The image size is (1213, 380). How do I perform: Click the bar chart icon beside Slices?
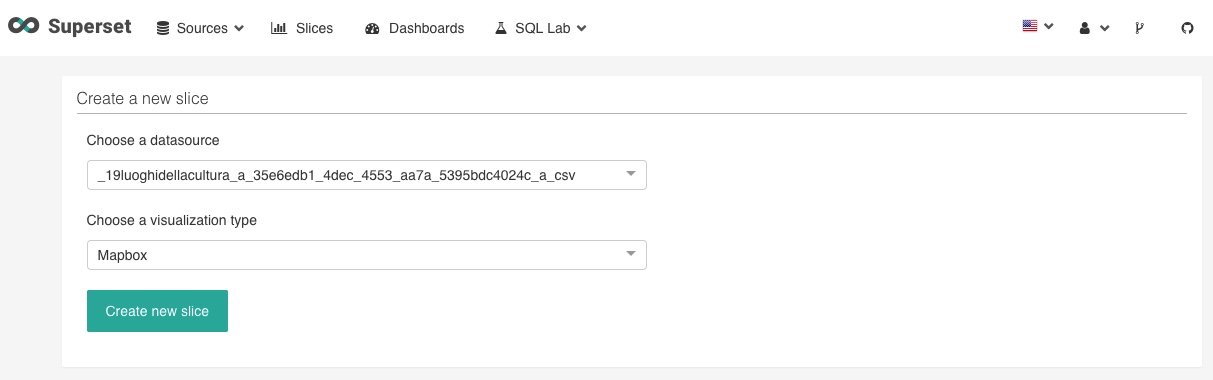[279, 28]
